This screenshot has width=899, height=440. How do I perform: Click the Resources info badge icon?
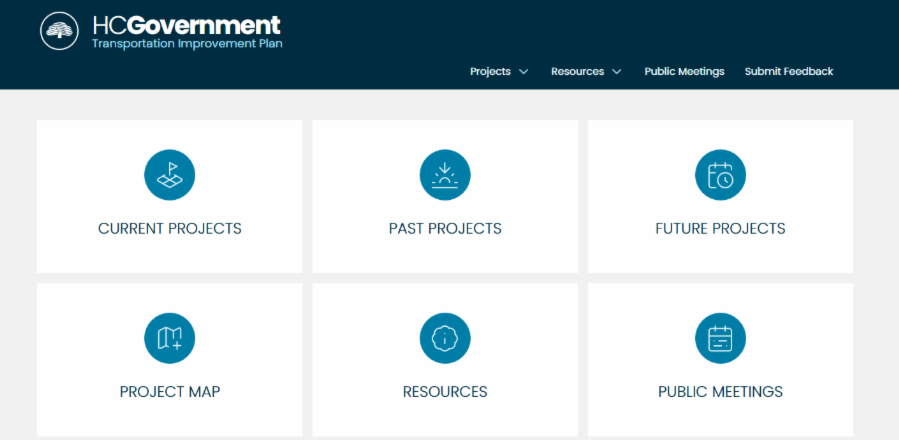pos(445,338)
